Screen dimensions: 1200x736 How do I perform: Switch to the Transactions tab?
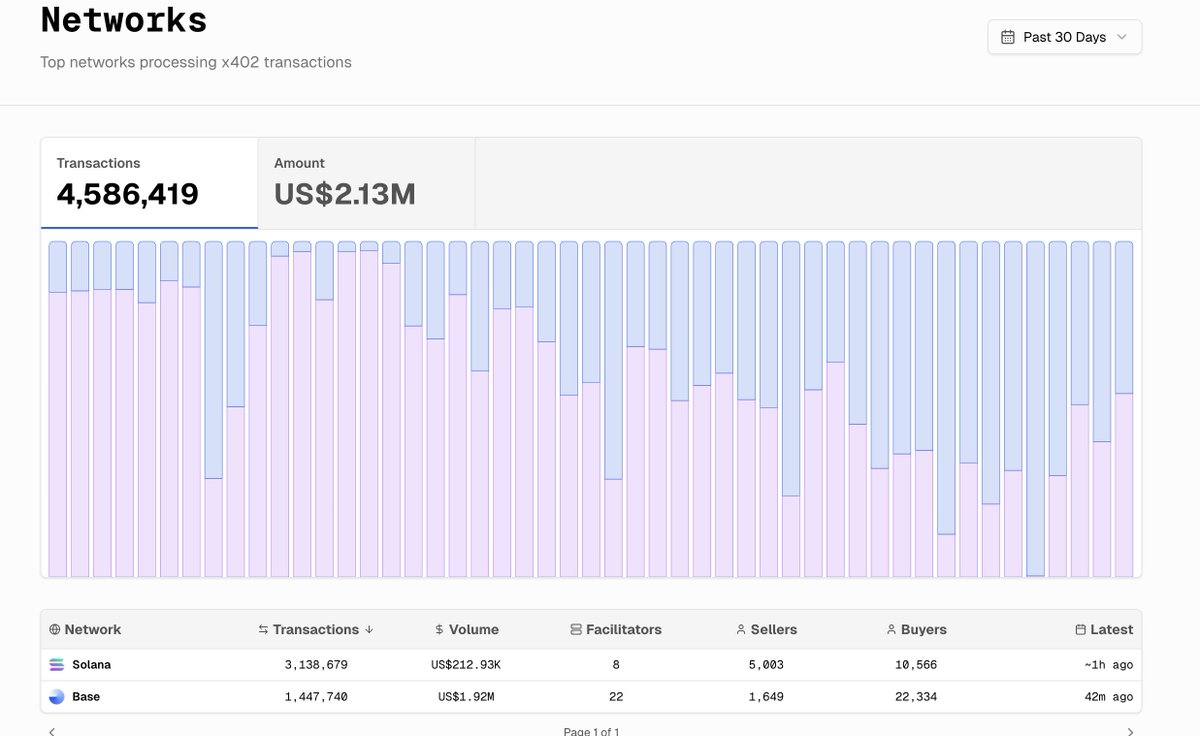point(149,183)
